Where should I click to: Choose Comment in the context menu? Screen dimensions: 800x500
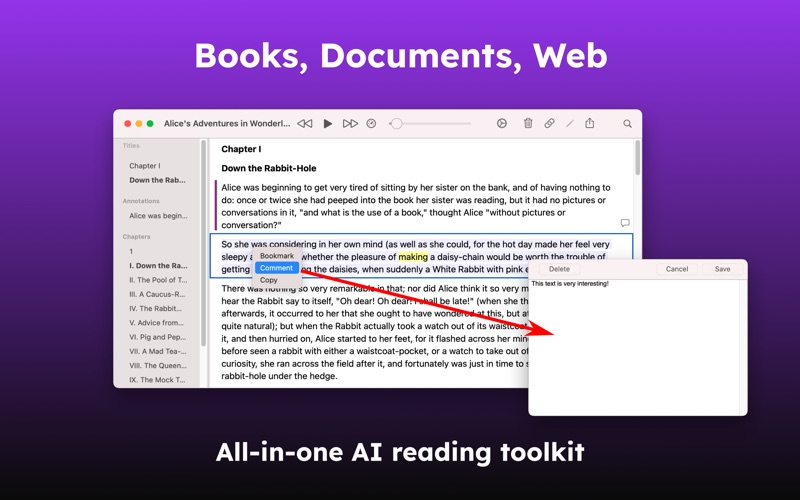(277, 268)
